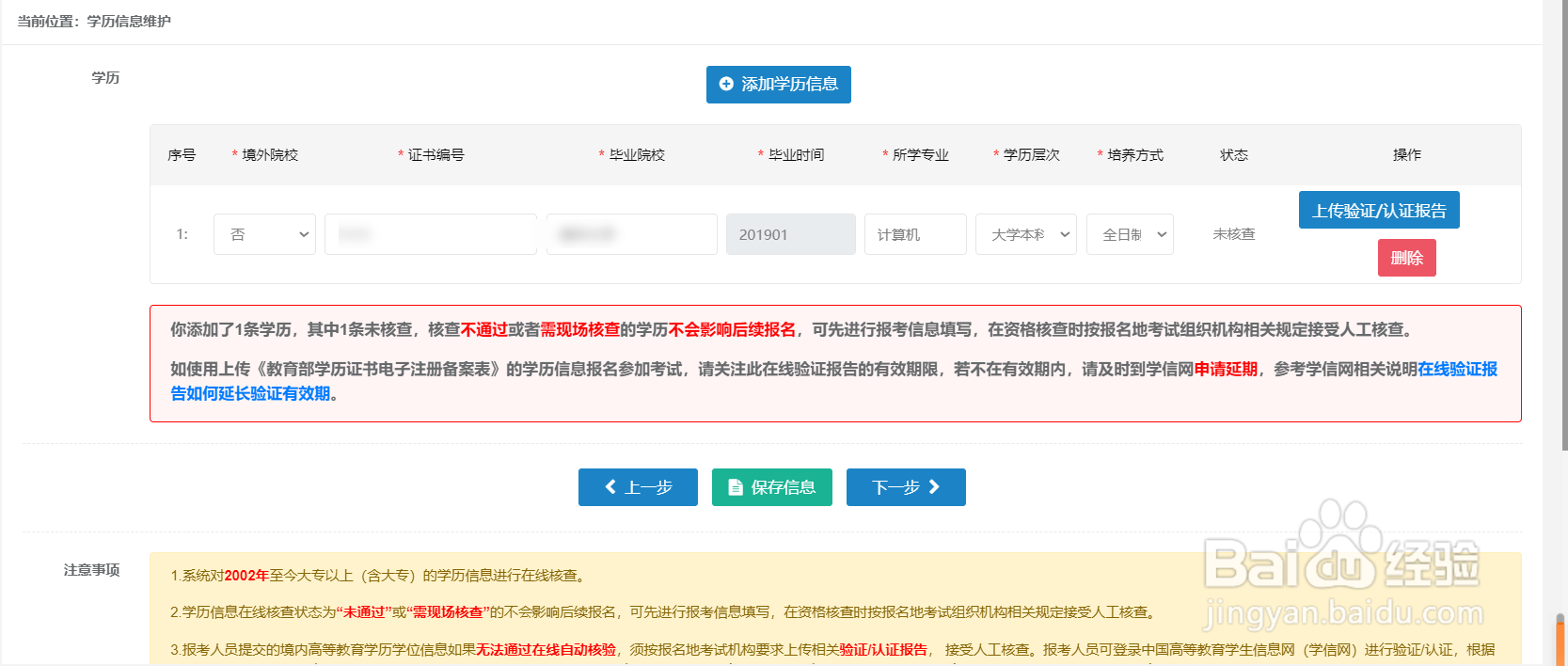Viewport: 1568px width, 666px height.
Task: Click the 当前位置: 学历信息维护 breadcrumb text
Action: pos(94,21)
